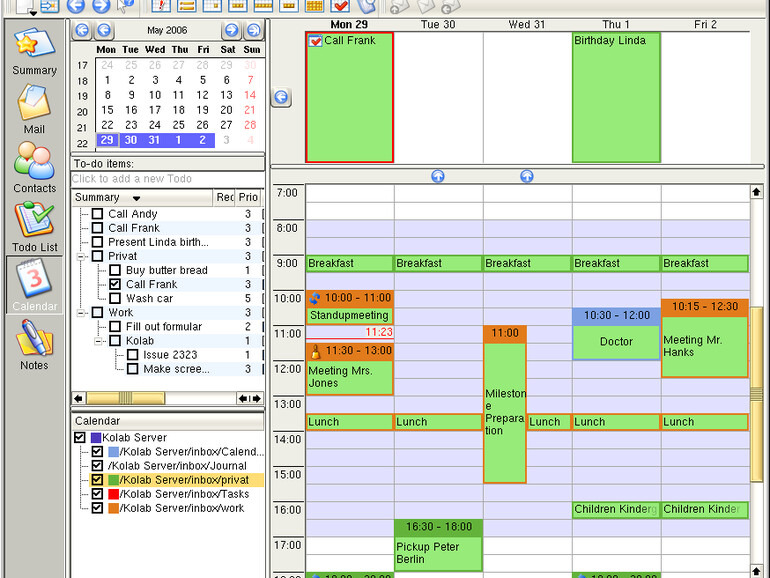Click the up-arrow indicator above Wed 31 column

click(x=526, y=176)
